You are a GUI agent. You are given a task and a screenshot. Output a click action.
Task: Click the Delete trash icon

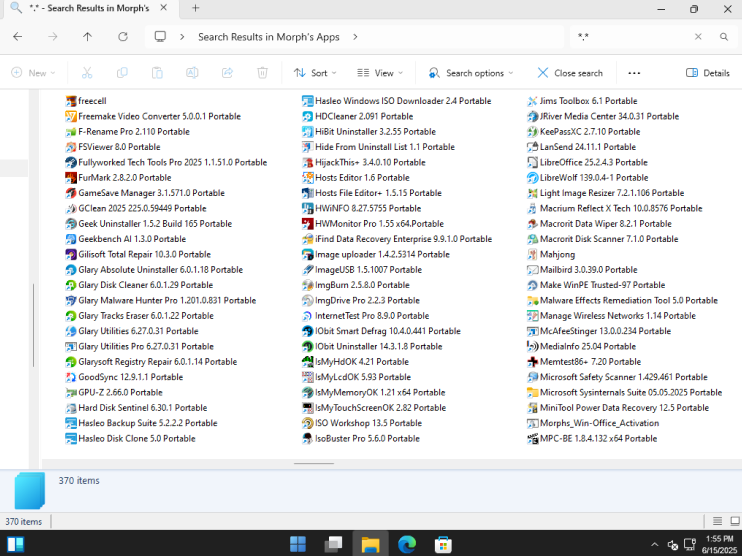(x=262, y=73)
